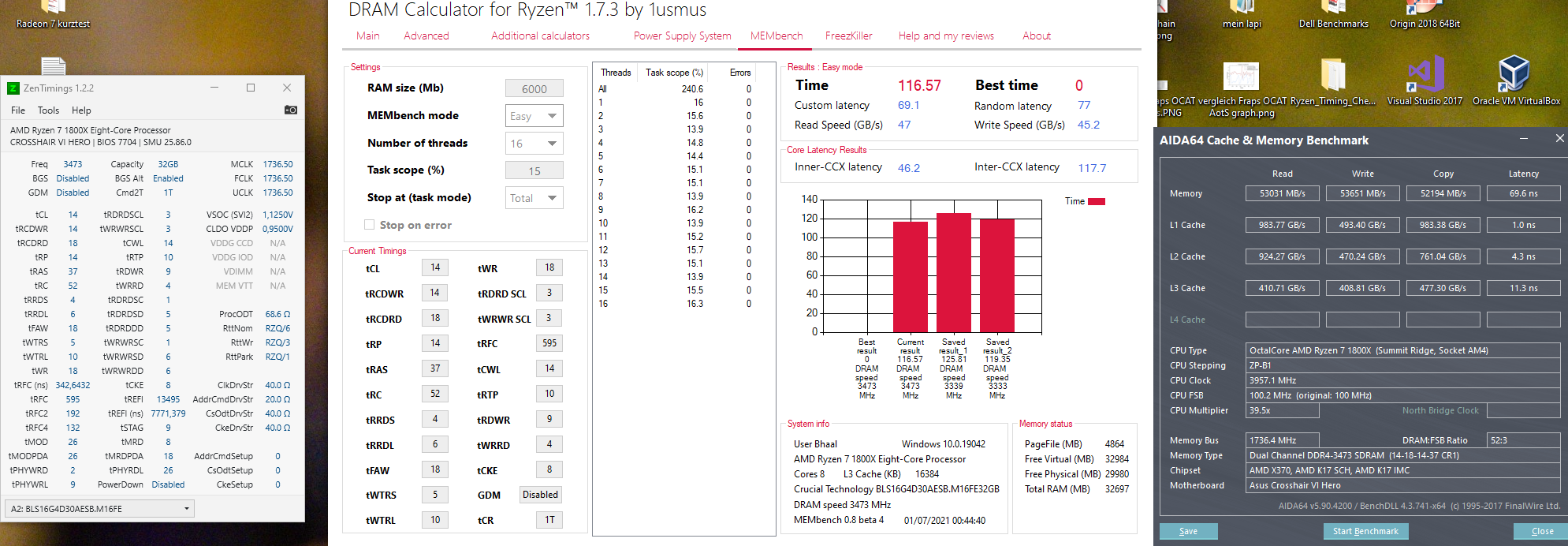The height and width of the screenshot is (546, 1568).
Task: Click the Close button in AIDA64
Action: coord(1542,531)
